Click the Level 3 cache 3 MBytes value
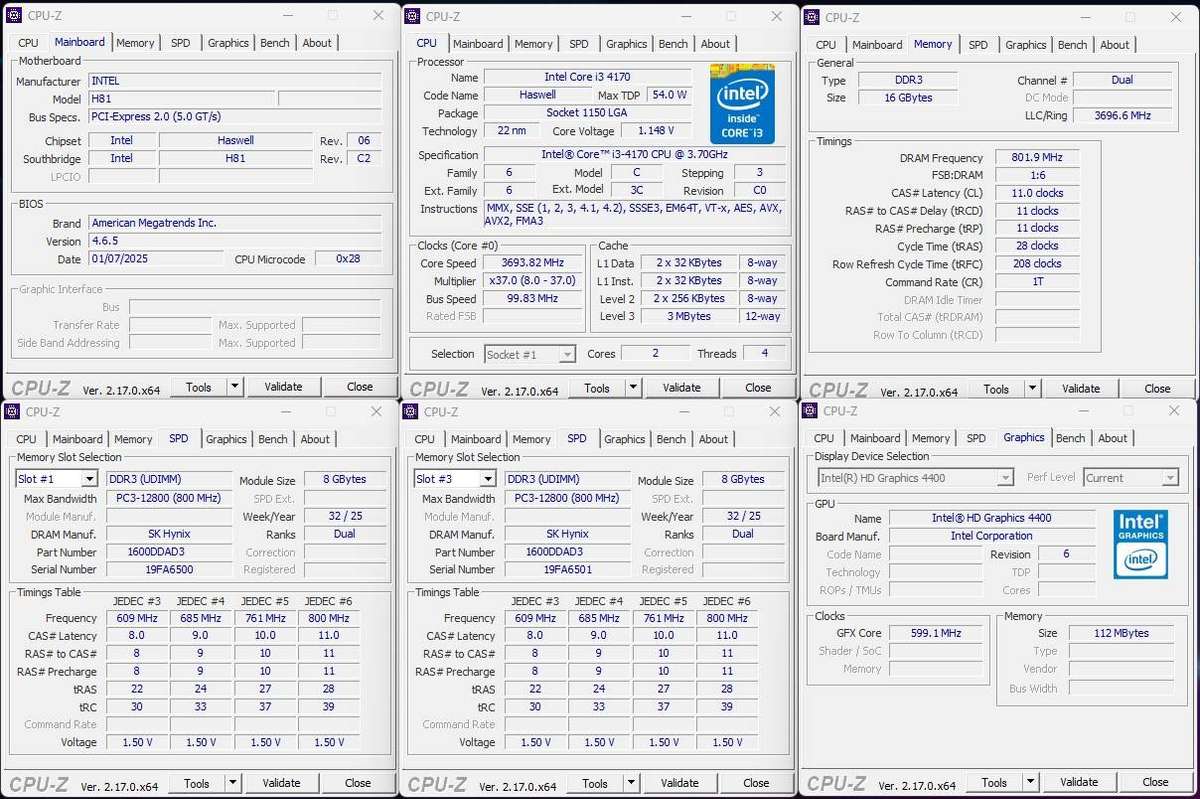1200x799 pixels. [689, 316]
